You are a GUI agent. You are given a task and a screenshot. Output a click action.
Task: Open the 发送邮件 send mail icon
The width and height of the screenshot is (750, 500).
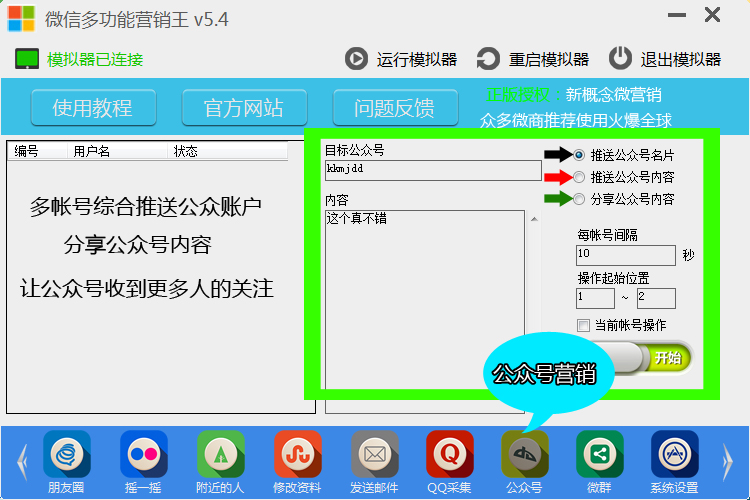point(375,454)
